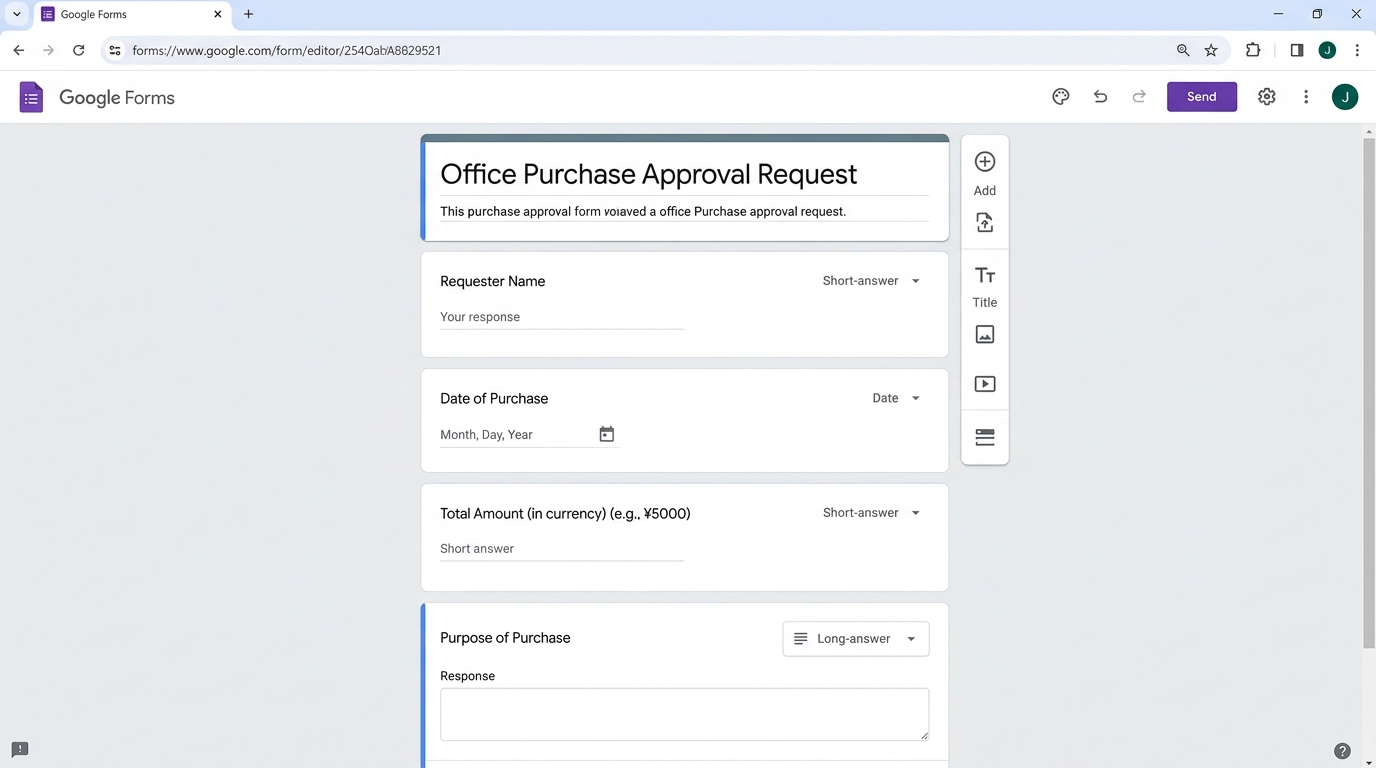Image resolution: width=1376 pixels, height=768 pixels.
Task: Click the Import questions icon
Action: click(984, 223)
